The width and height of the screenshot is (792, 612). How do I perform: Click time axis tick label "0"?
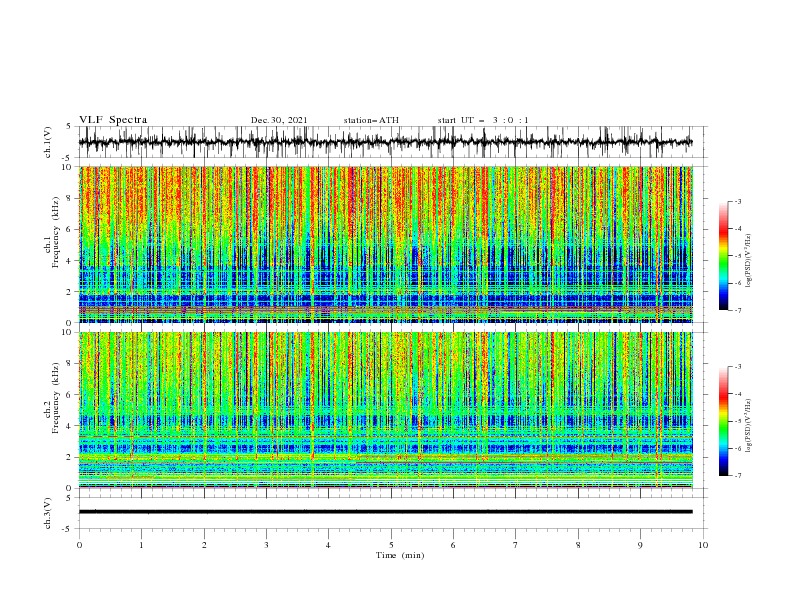pyautogui.click(x=79, y=545)
